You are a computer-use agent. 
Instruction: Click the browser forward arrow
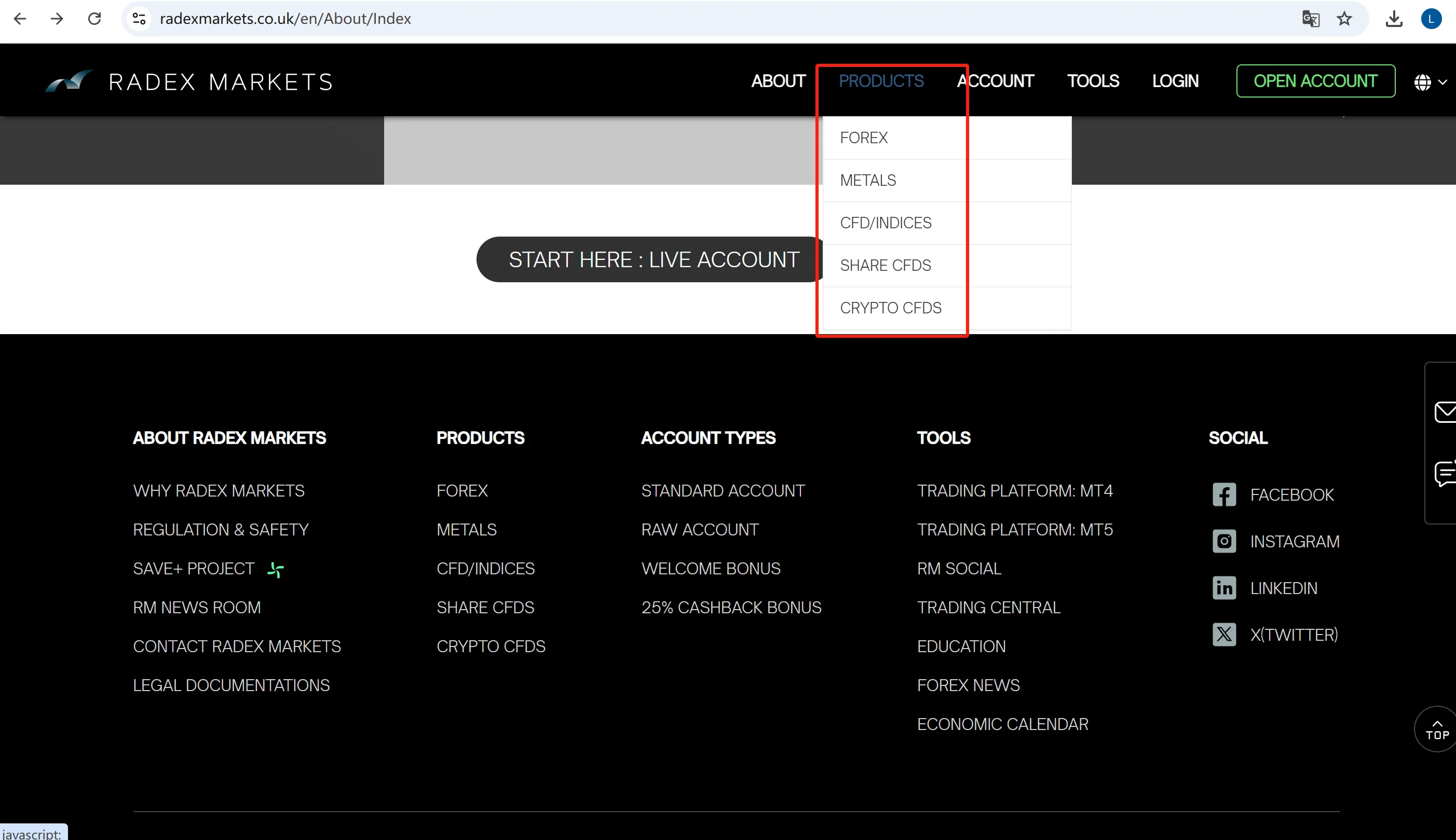tap(57, 19)
